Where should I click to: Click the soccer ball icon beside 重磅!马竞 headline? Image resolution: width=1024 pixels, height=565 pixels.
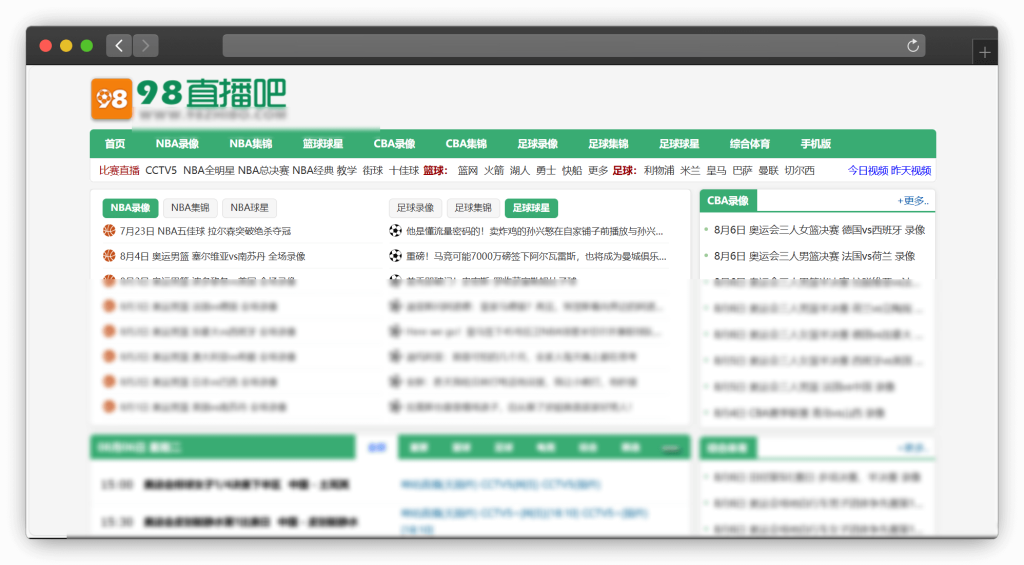pos(395,256)
